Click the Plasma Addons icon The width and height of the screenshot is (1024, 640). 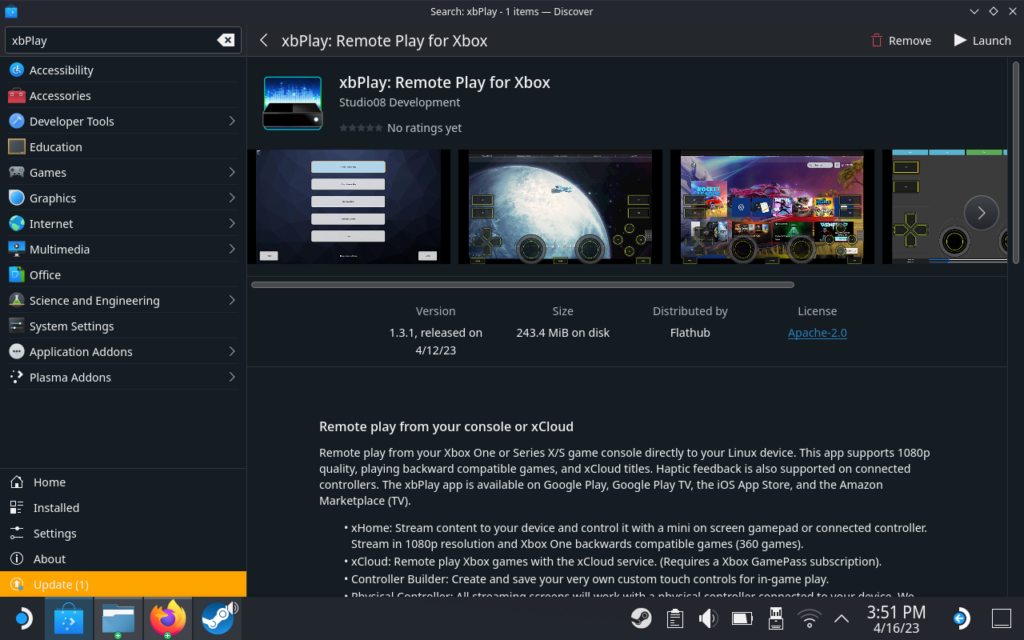[x=16, y=377]
